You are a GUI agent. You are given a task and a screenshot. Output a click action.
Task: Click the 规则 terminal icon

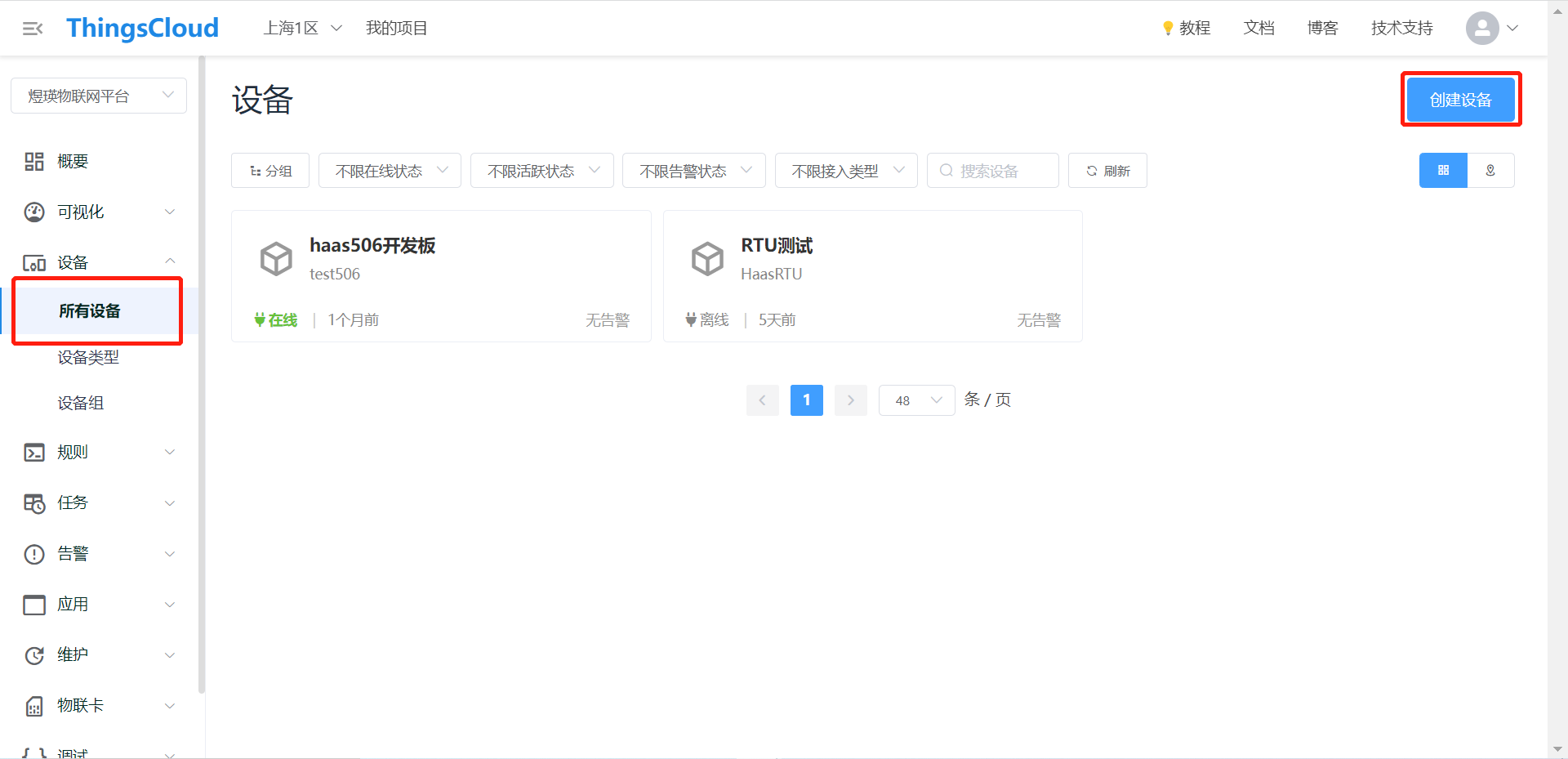pos(34,453)
